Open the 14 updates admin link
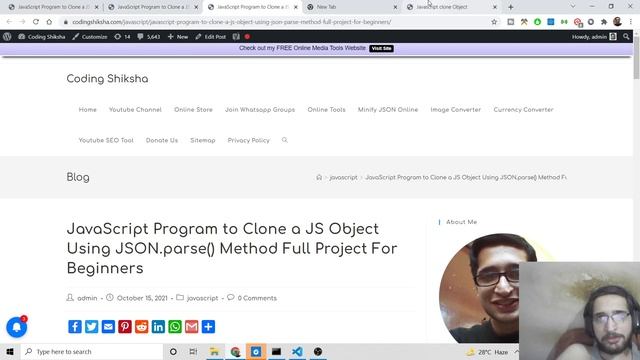Viewport: 640px width, 360px height. [122, 36]
